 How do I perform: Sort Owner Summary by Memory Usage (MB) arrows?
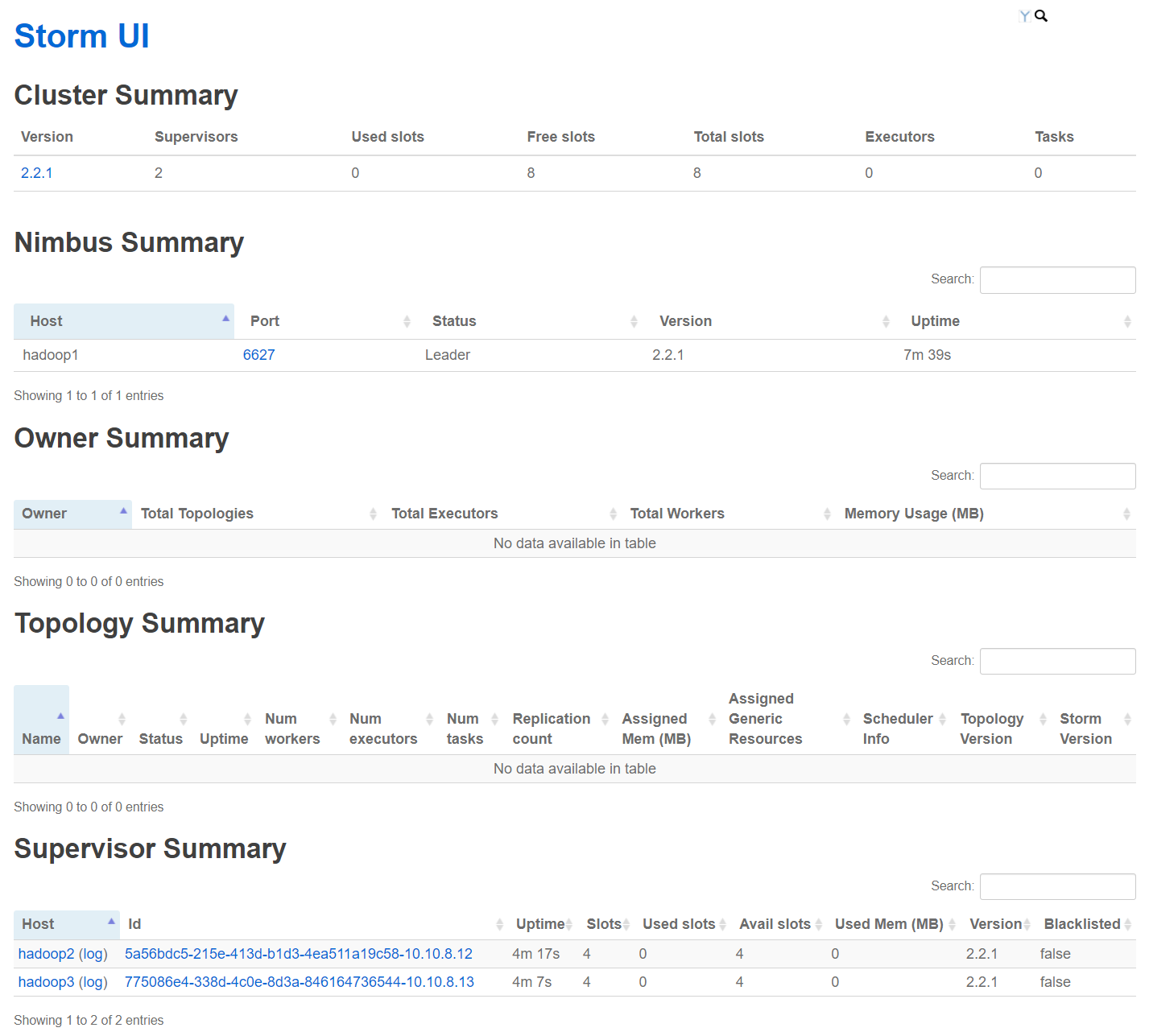point(1126,514)
